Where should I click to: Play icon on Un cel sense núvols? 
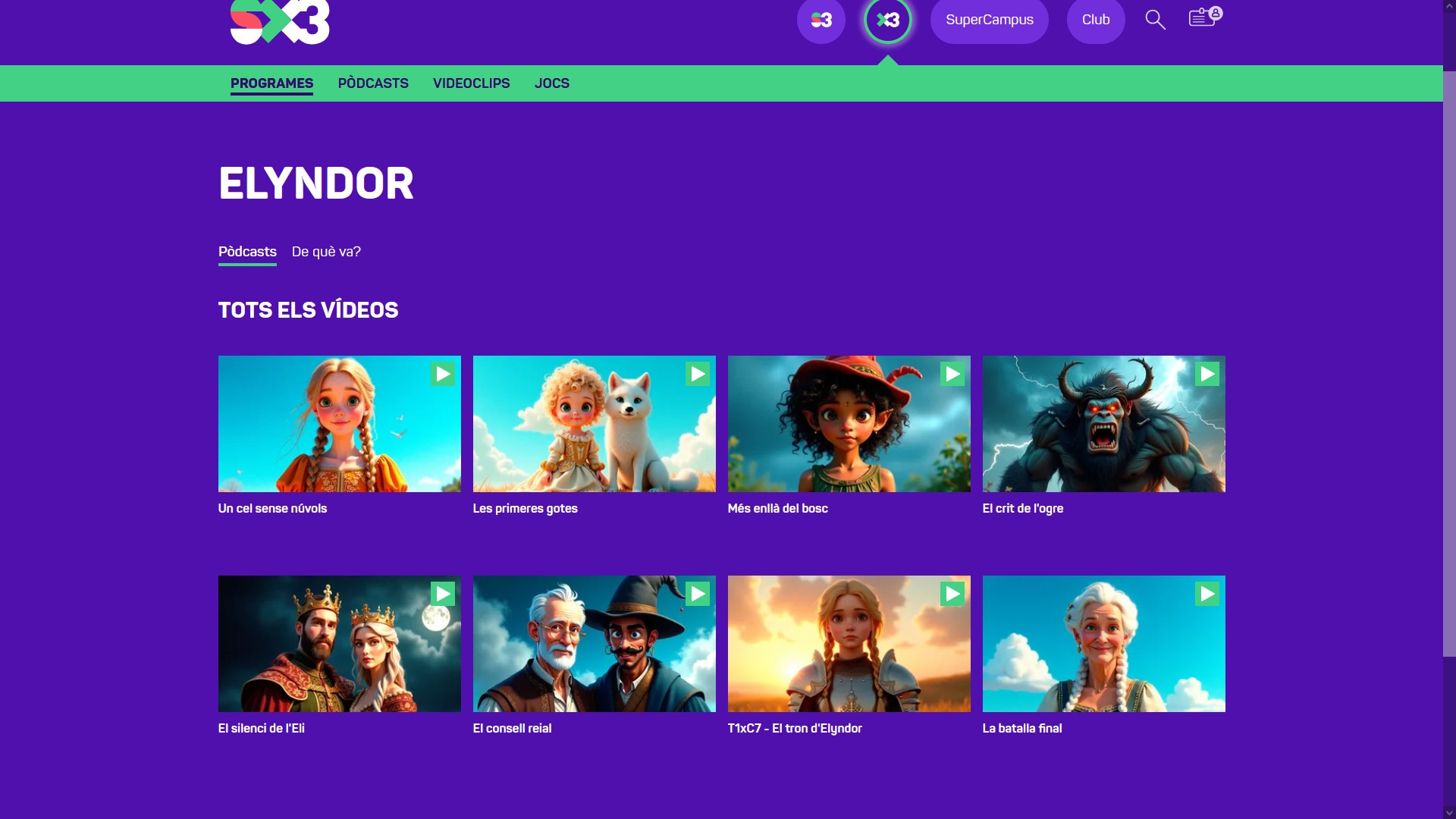[x=443, y=374]
